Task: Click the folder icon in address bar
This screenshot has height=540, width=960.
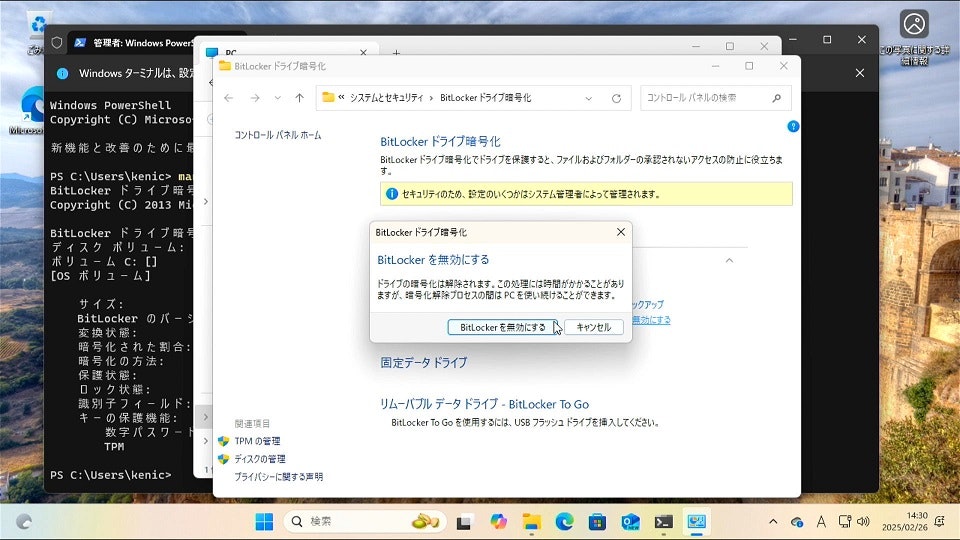Action: pyautogui.click(x=328, y=97)
